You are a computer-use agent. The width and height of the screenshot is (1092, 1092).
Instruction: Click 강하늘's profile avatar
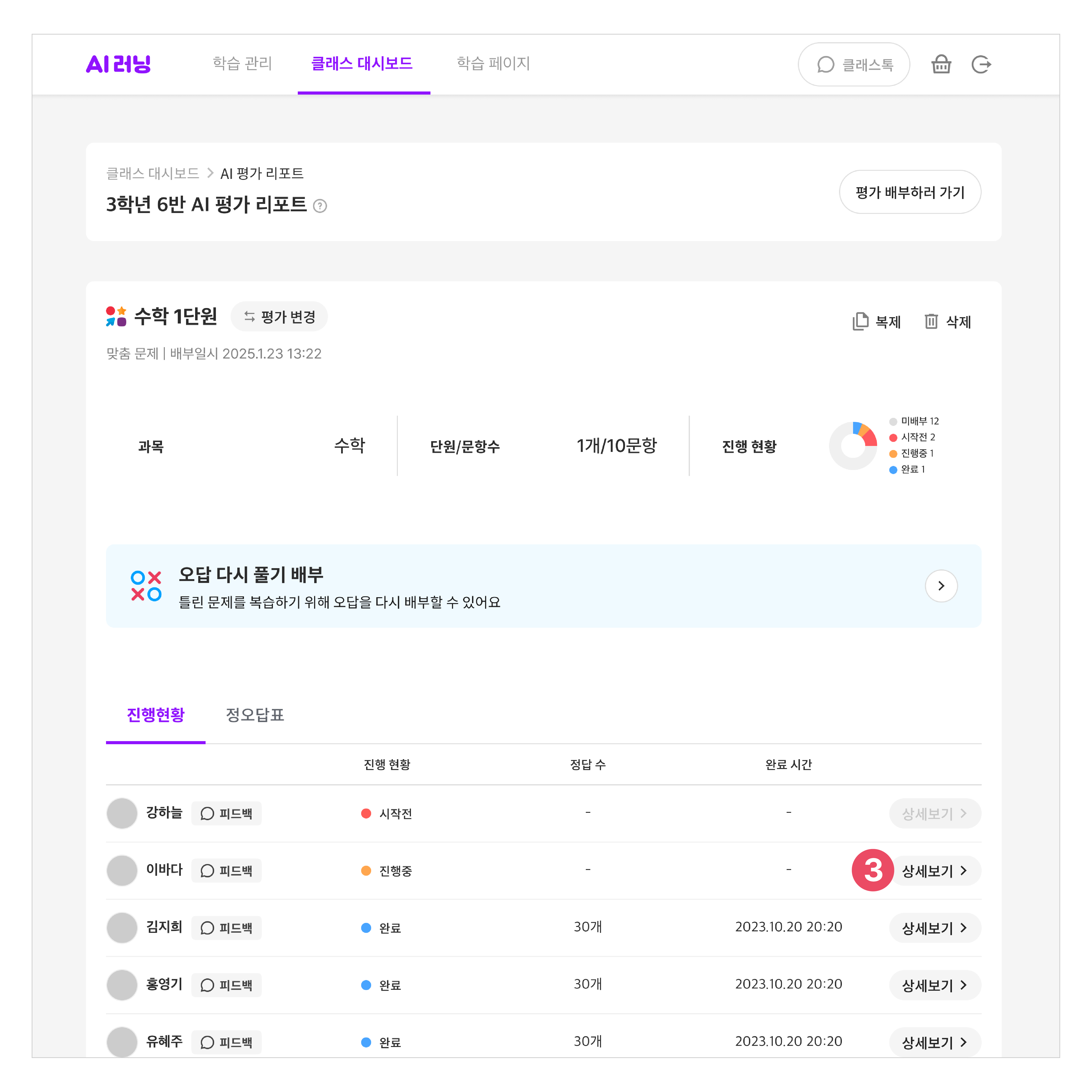[122, 813]
